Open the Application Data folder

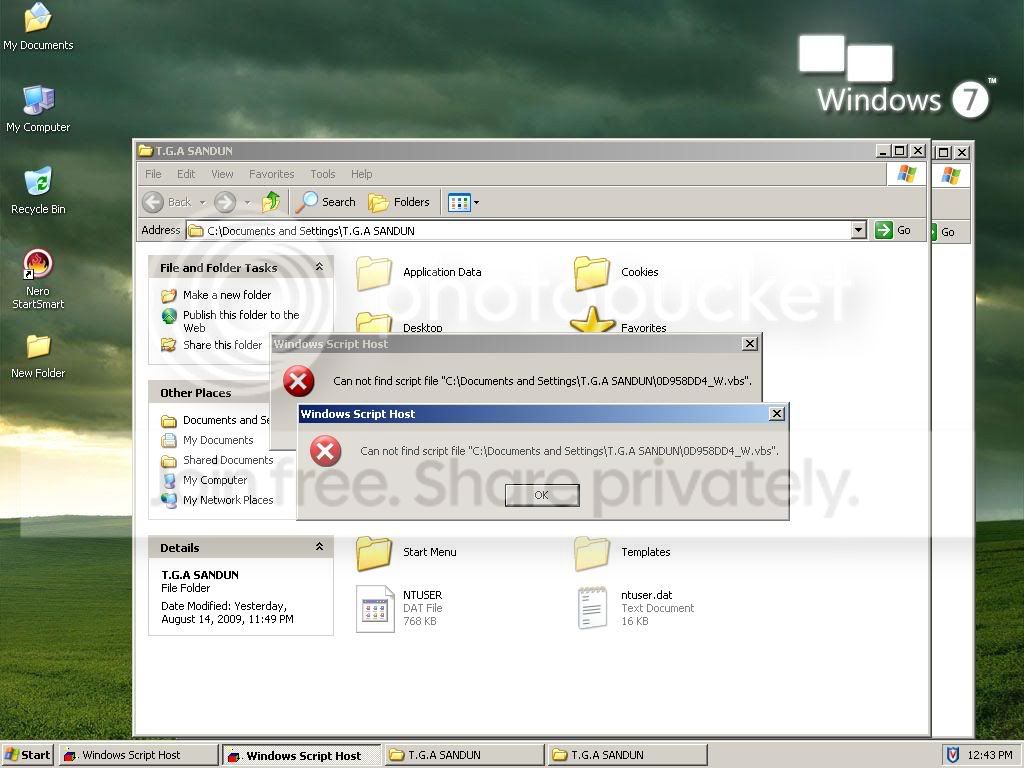pyautogui.click(x=419, y=272)
